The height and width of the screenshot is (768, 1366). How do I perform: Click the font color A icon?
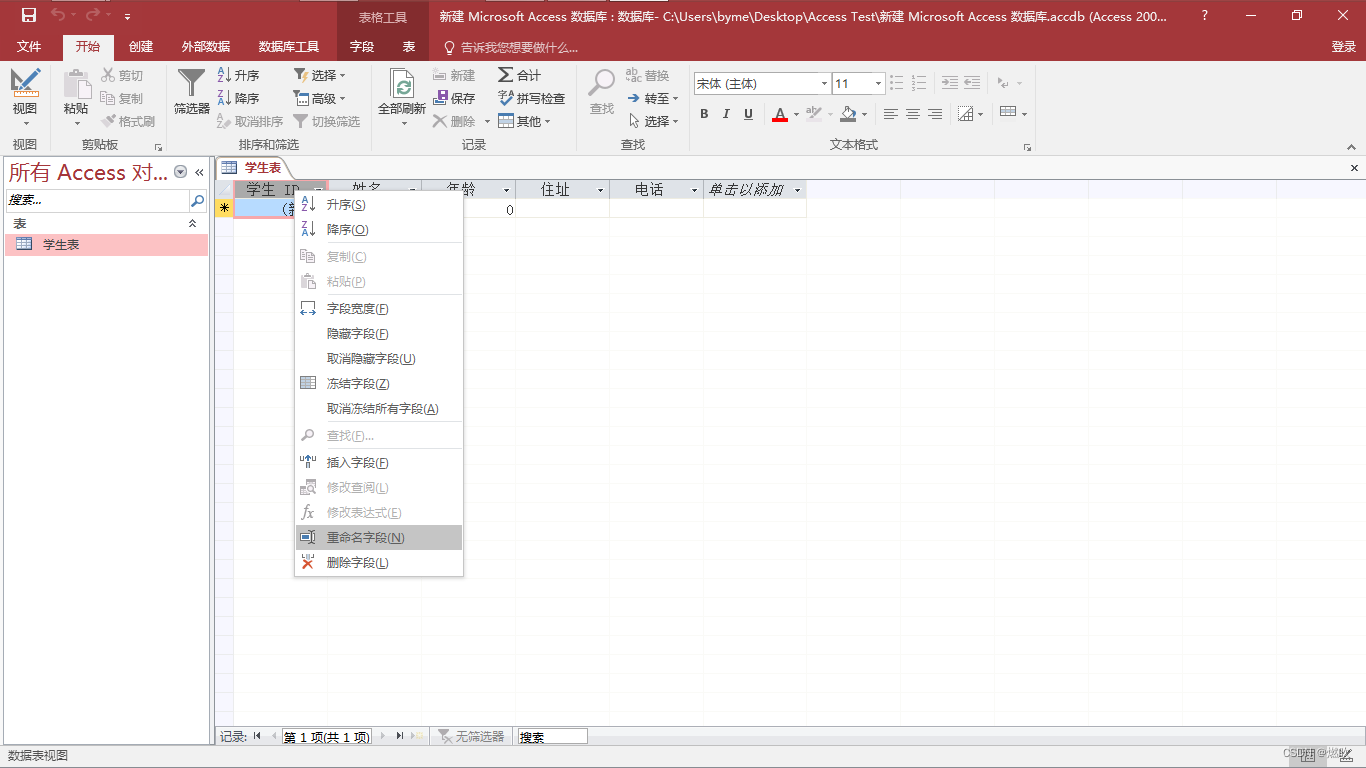(780, 114)
